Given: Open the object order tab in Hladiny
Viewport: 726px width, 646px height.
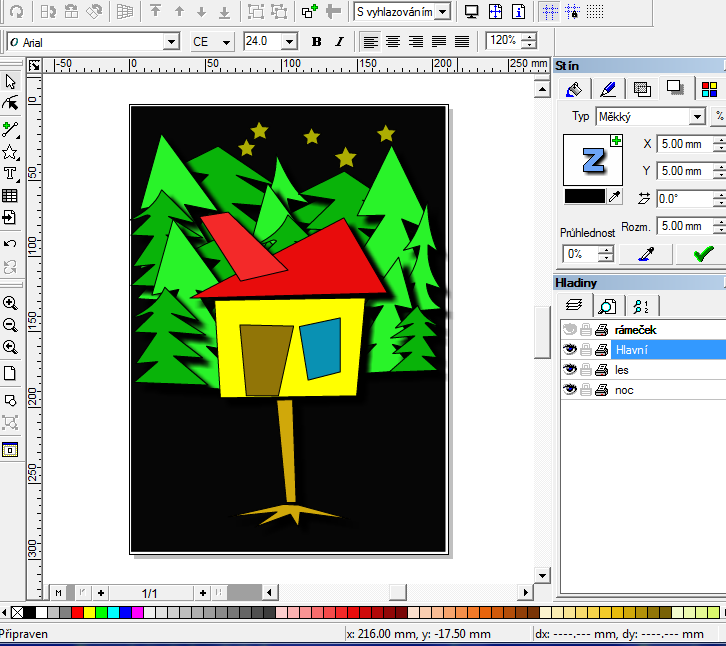Looking at the screenshot, I should click(642, 306).
